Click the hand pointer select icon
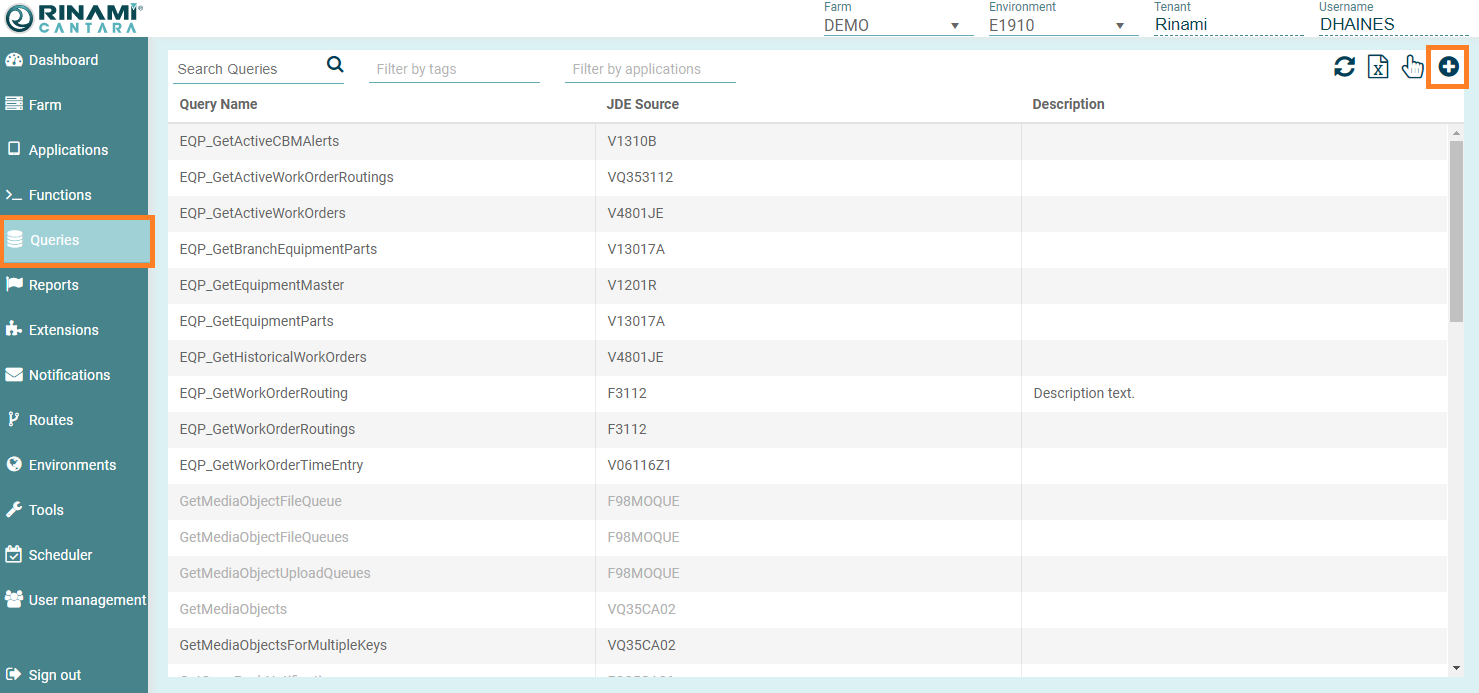1479x693 pixels. pyautogui.click(x=1412, y=67)
